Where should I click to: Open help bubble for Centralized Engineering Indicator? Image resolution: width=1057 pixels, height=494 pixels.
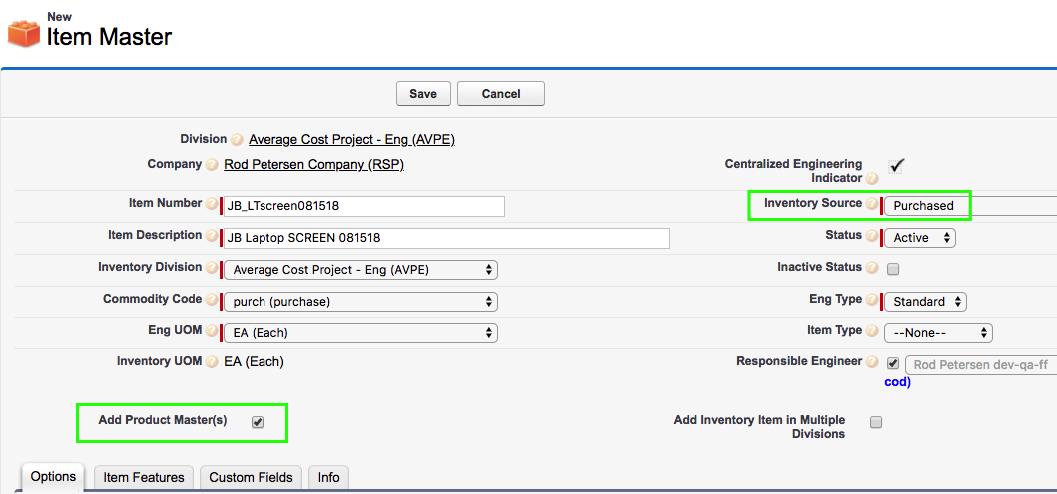872,179
